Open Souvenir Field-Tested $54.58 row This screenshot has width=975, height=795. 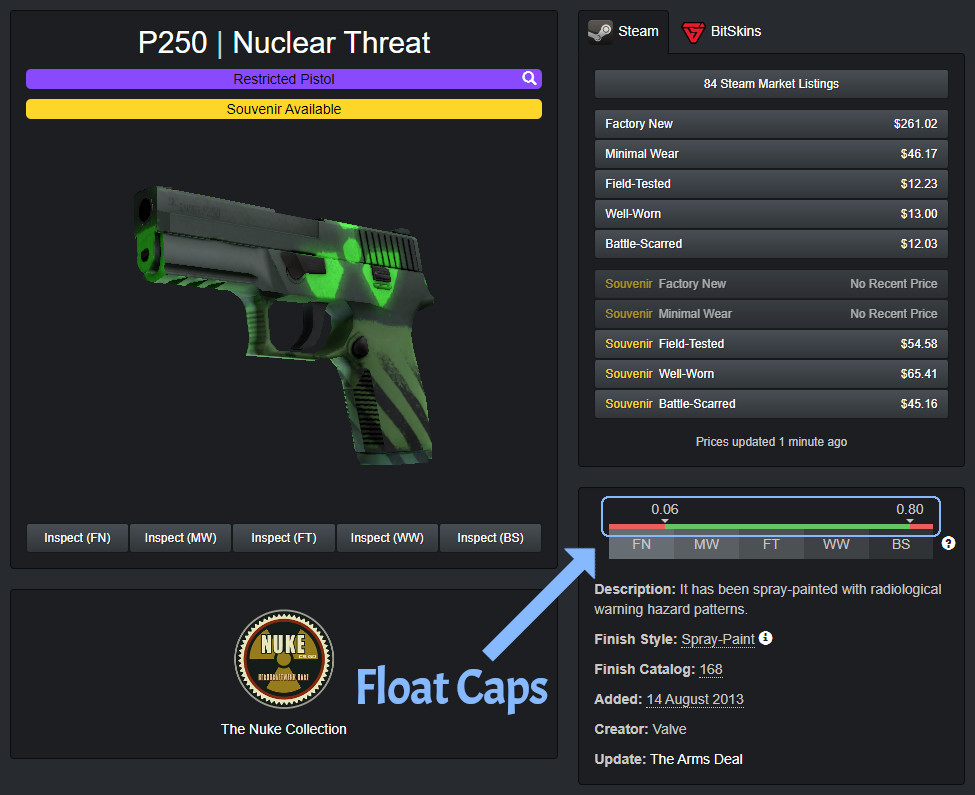point(771,343)
